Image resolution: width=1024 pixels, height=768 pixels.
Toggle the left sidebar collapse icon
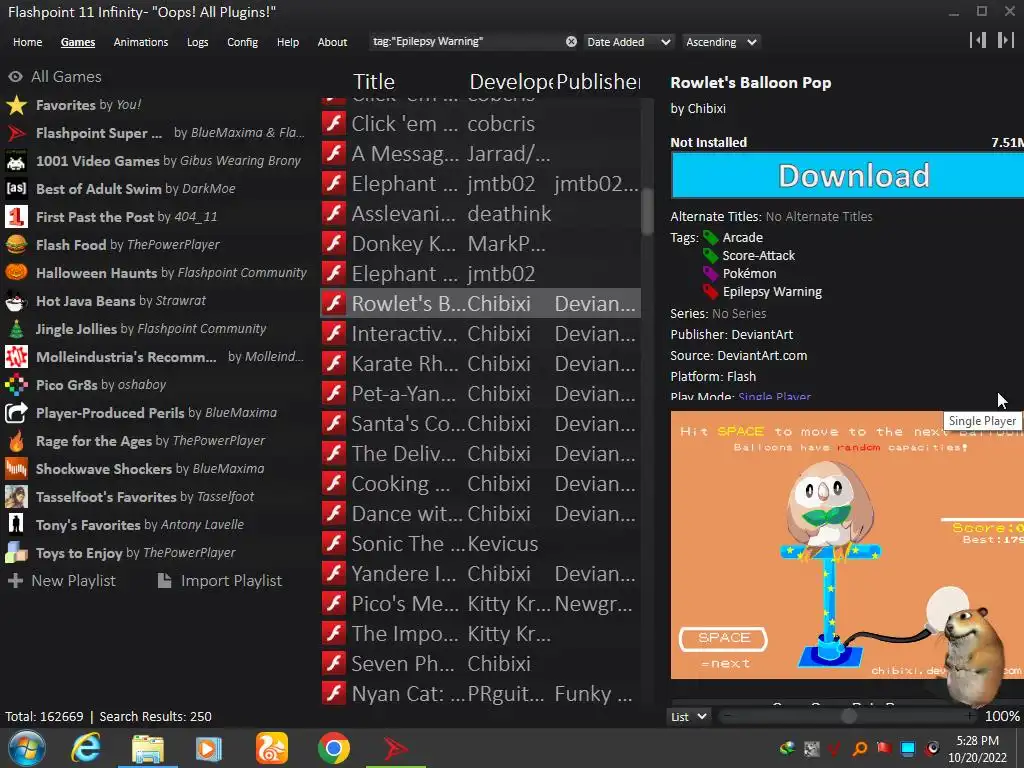(x=978, y=40)
